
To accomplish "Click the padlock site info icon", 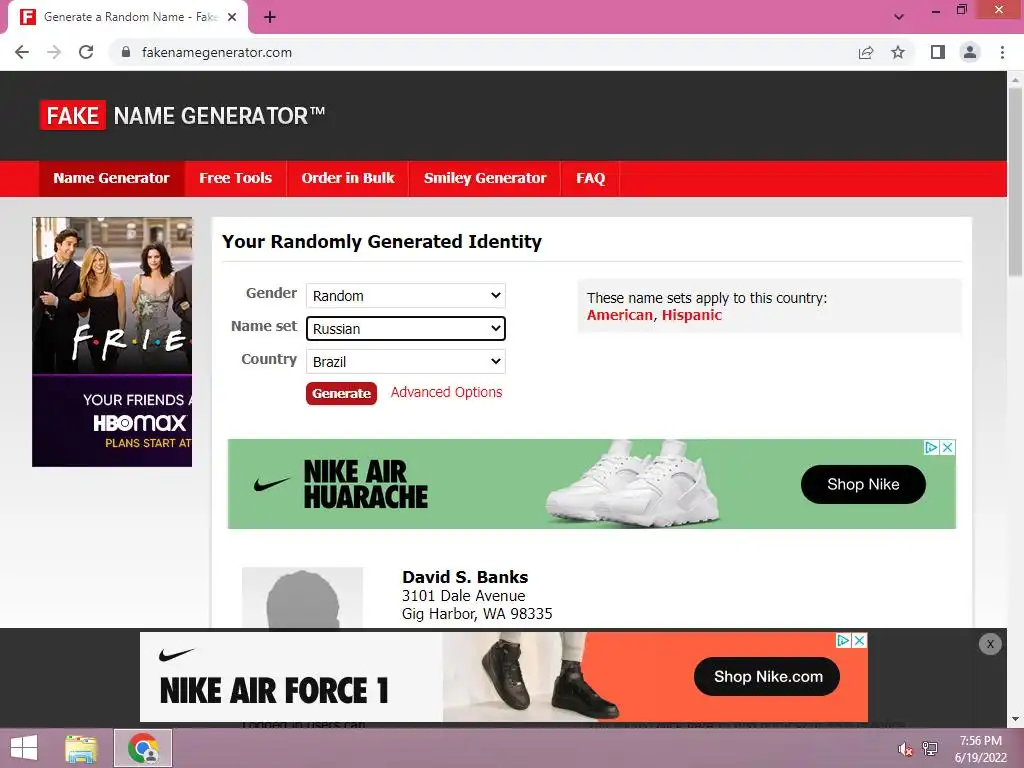I will point(126,52).
